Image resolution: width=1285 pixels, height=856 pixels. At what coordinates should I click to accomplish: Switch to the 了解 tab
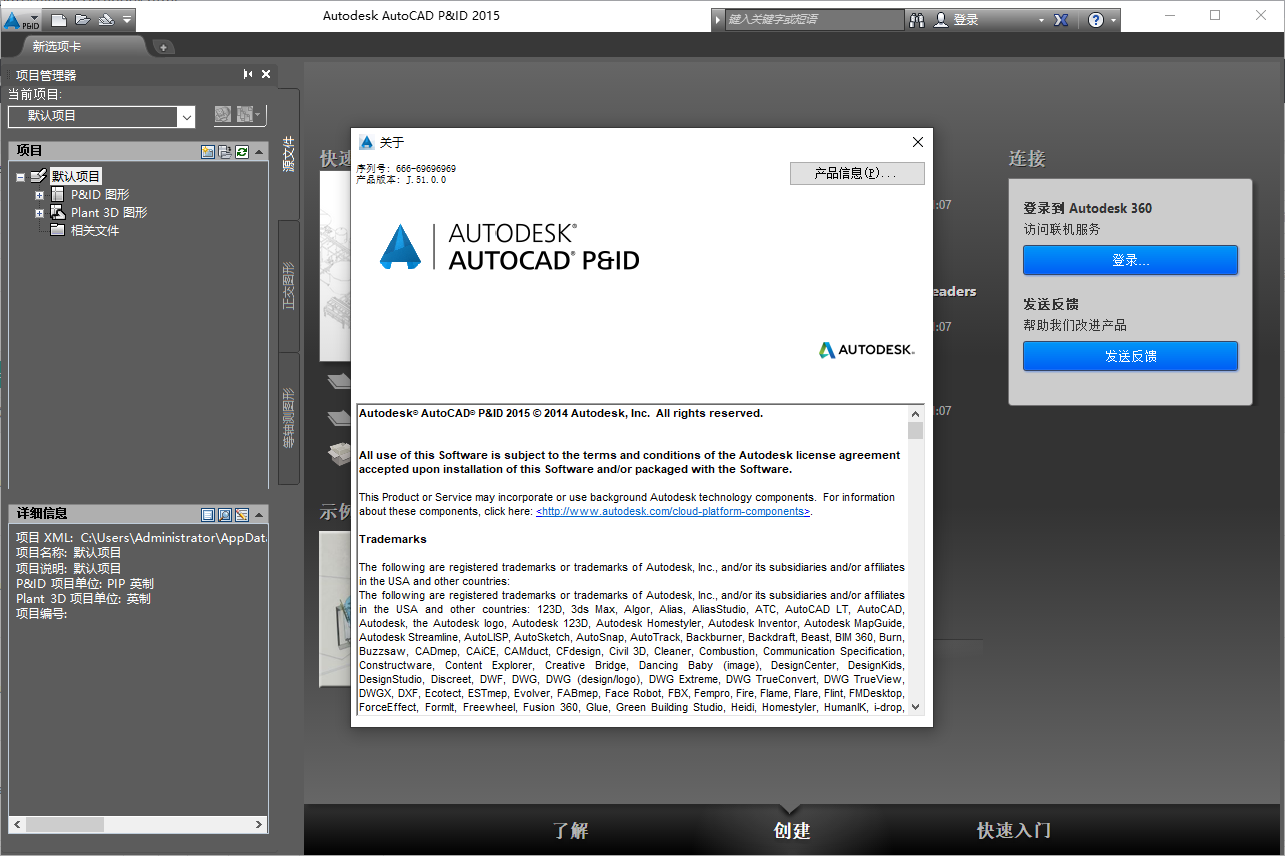570,830
